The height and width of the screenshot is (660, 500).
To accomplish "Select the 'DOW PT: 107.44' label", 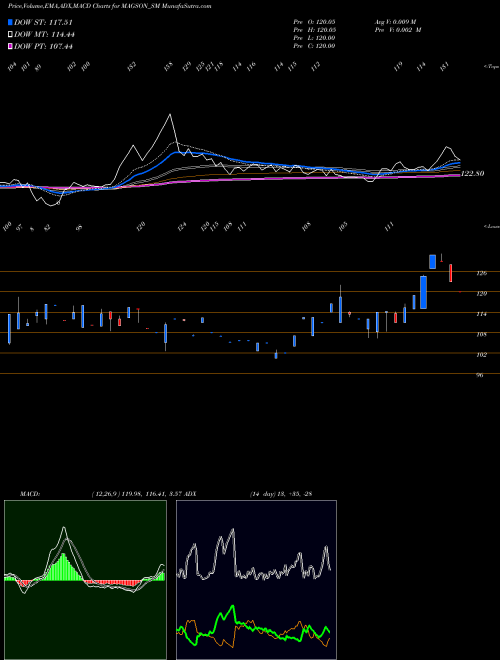I will [x=43, y=46].
